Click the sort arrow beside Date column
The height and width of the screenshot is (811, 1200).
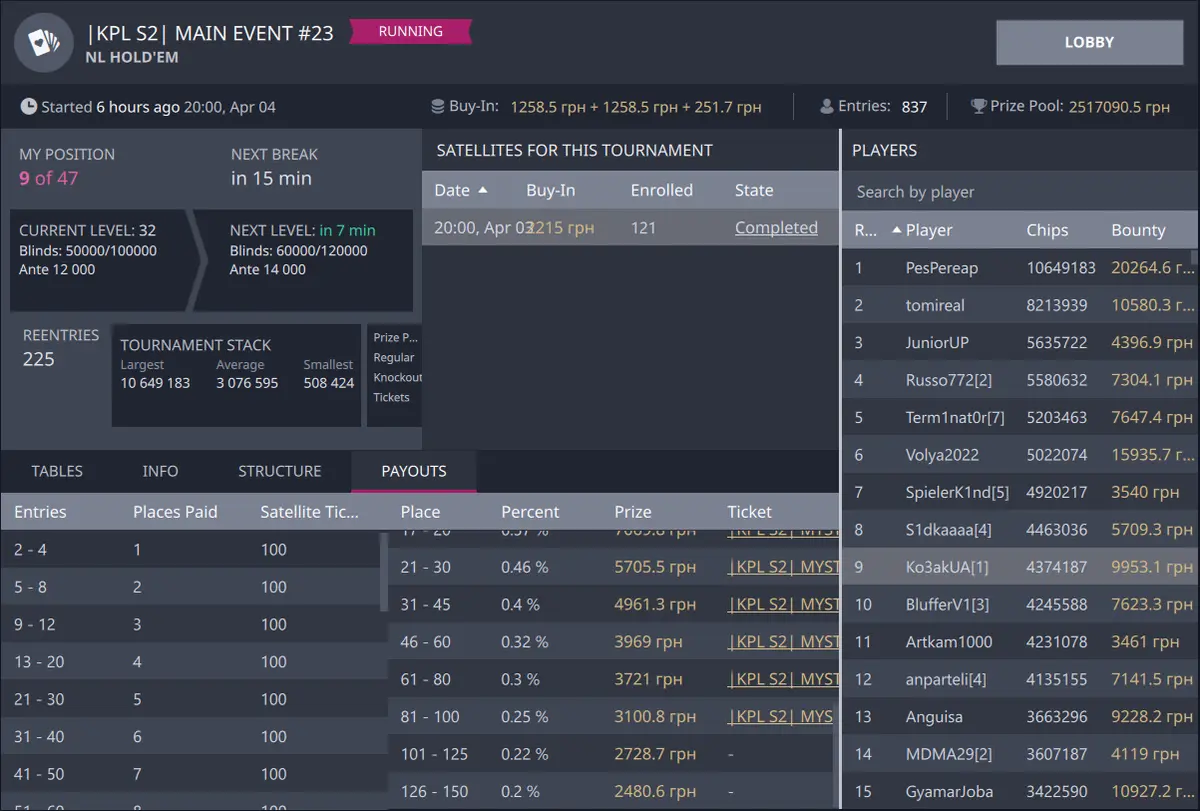click(x=483, y=190)
